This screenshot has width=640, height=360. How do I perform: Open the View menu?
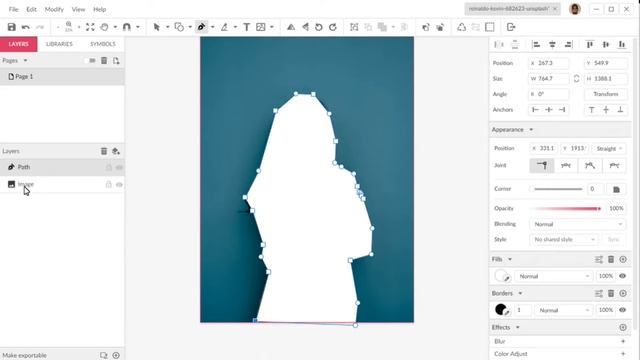click(x=78, y=9)
